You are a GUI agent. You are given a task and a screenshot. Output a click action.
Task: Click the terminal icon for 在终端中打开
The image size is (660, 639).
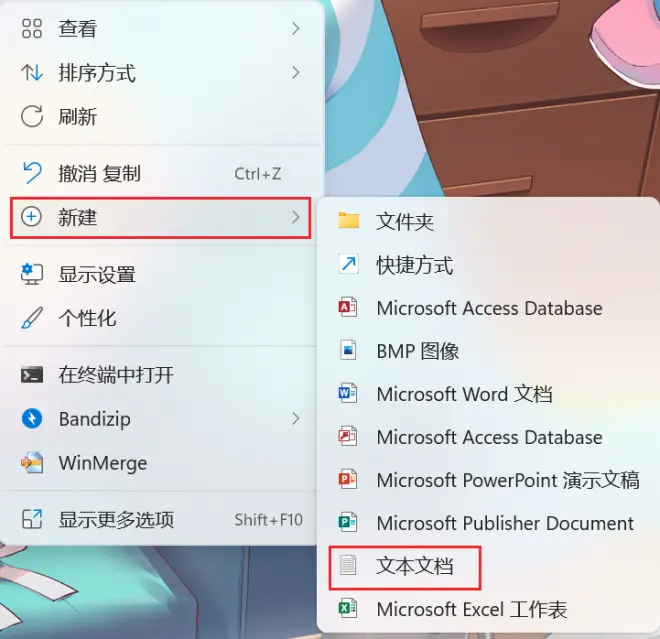pos(32,374)
